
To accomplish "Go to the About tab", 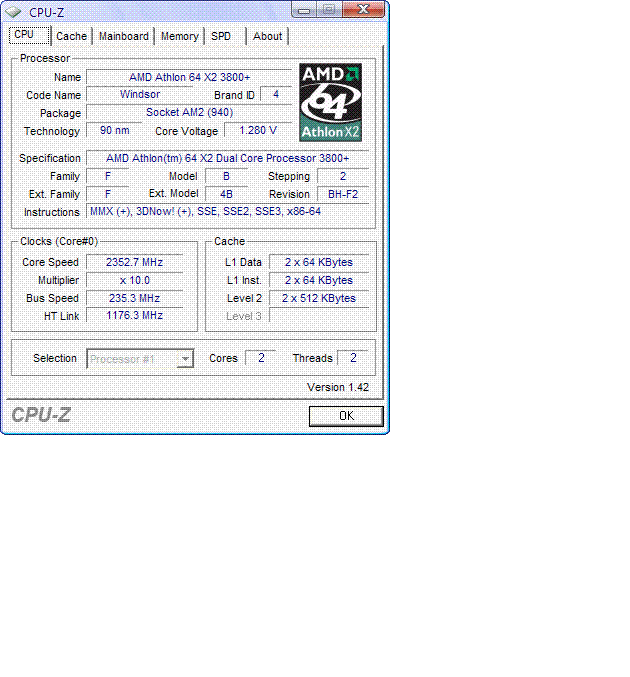I will pos(268,36).
